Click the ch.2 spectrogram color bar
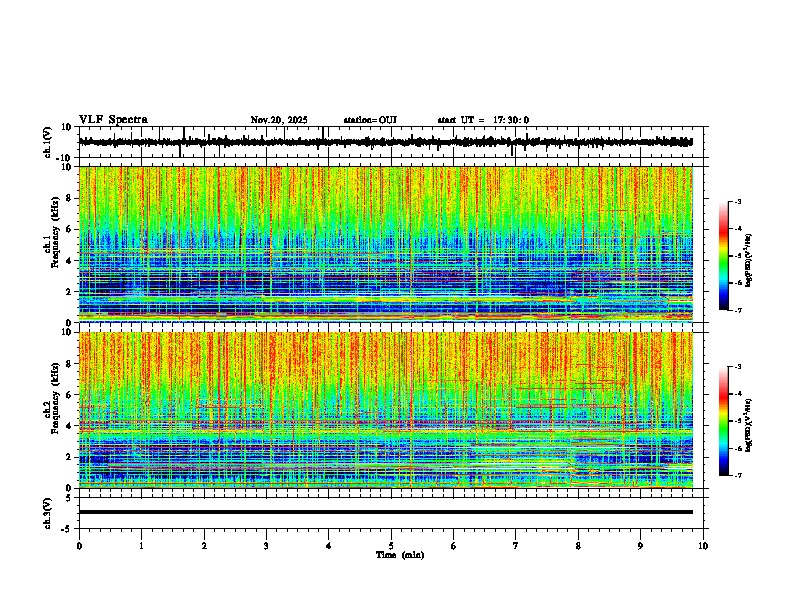This screenshot has width=792, height=612. click(x=724, y=421)
